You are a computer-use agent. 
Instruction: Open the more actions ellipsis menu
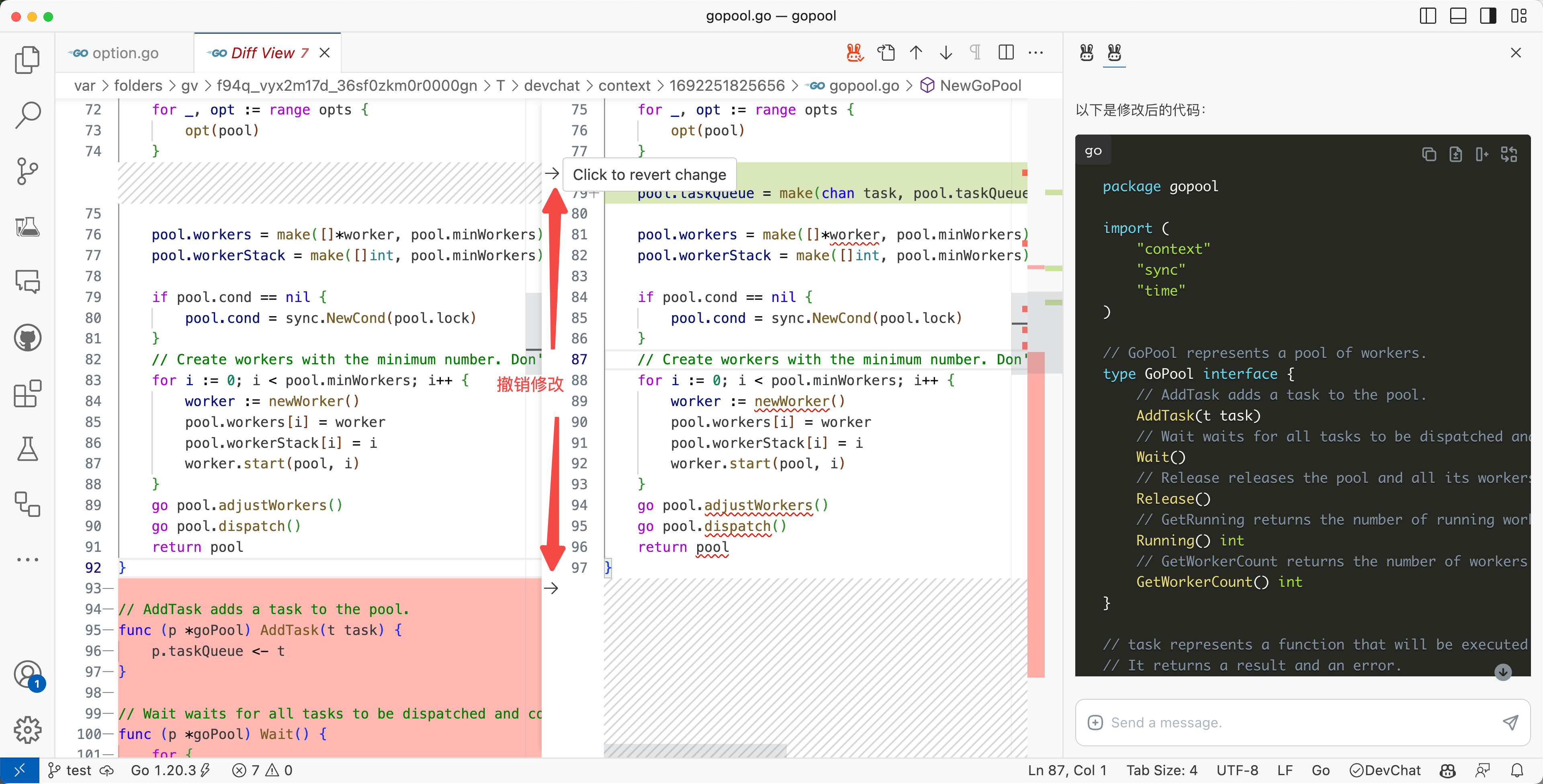coord(1035,53)
